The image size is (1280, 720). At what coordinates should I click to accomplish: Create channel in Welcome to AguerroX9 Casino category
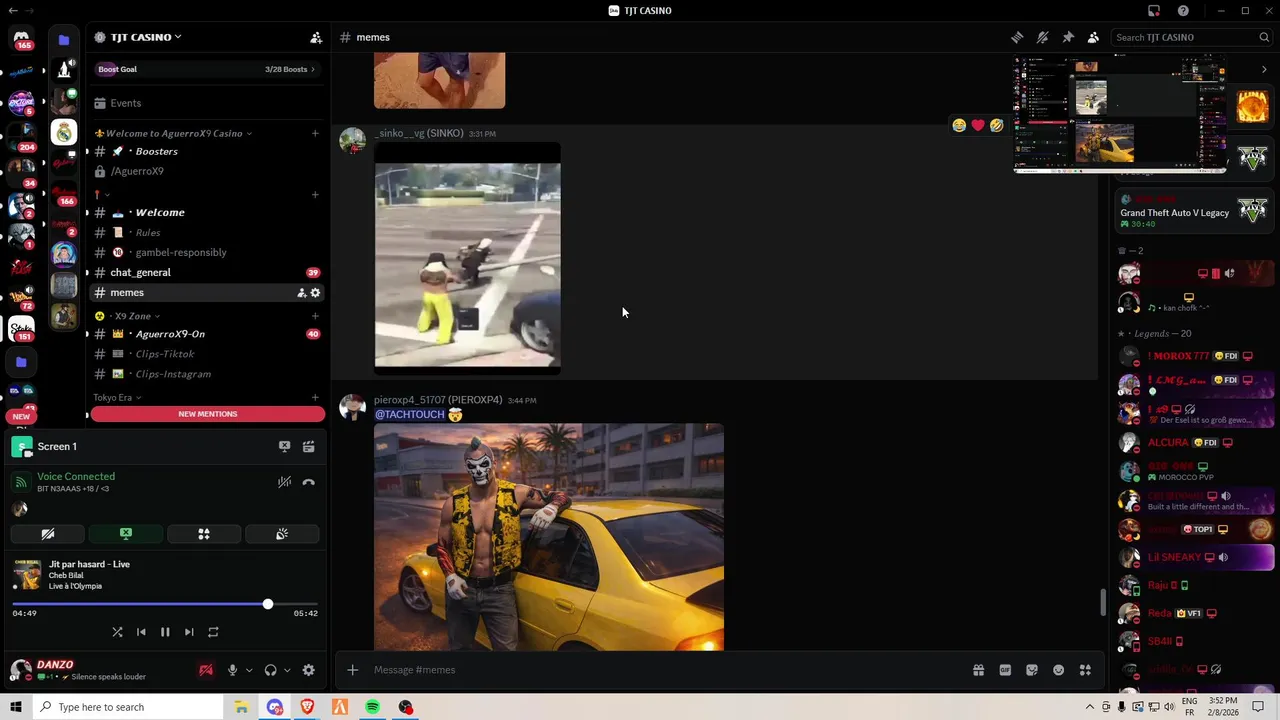(315, 133)
